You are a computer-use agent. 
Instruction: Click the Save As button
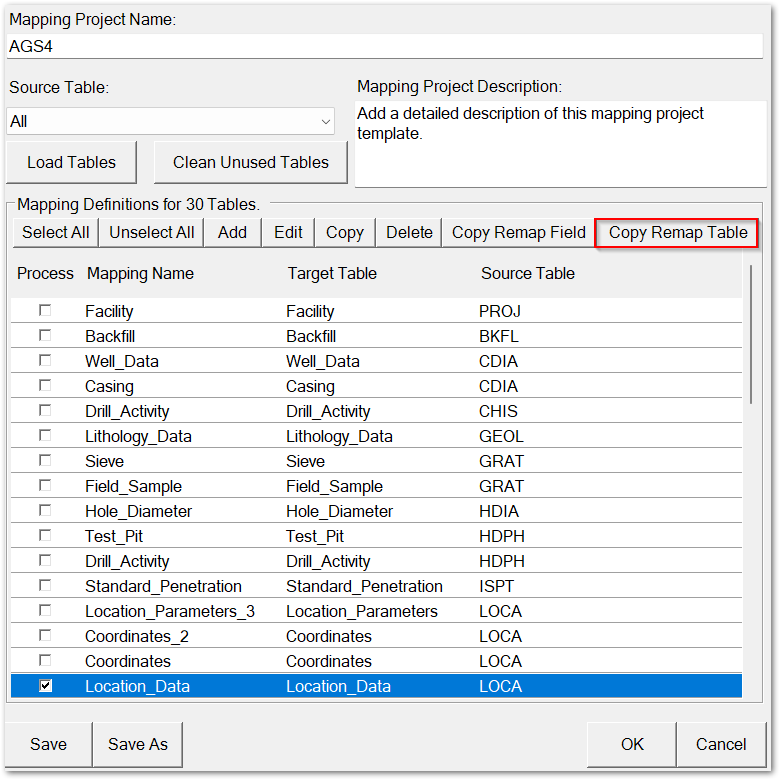[x=138, y=744]
